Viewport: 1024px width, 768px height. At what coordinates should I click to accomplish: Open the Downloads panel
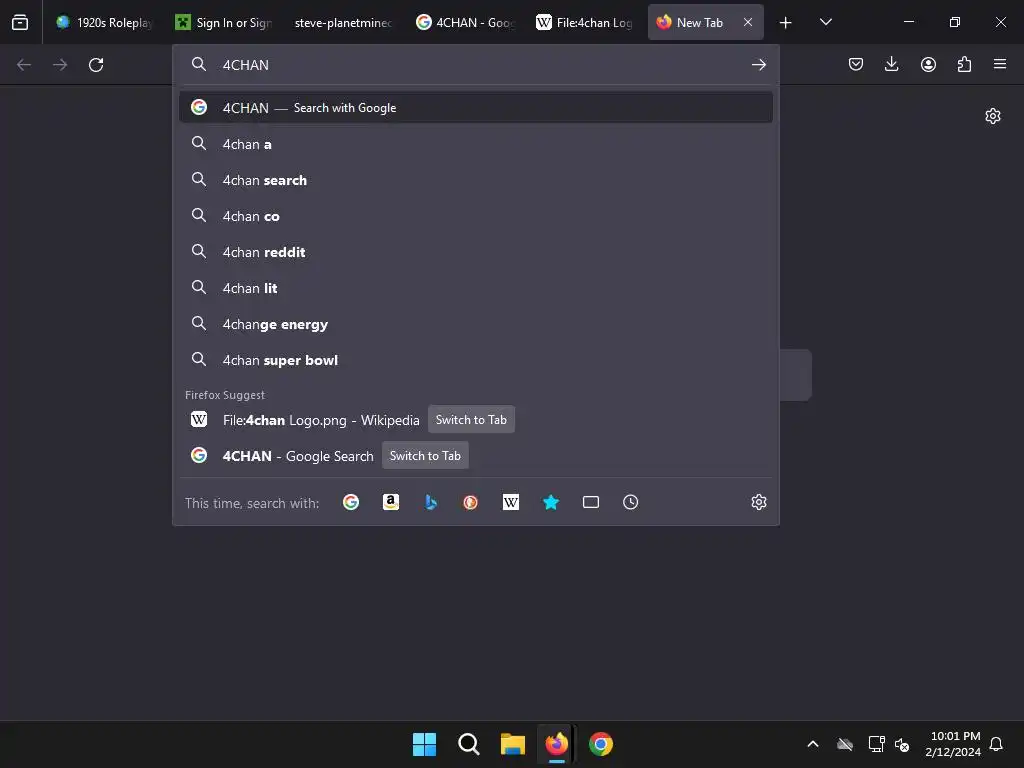[x=891, y=64]
